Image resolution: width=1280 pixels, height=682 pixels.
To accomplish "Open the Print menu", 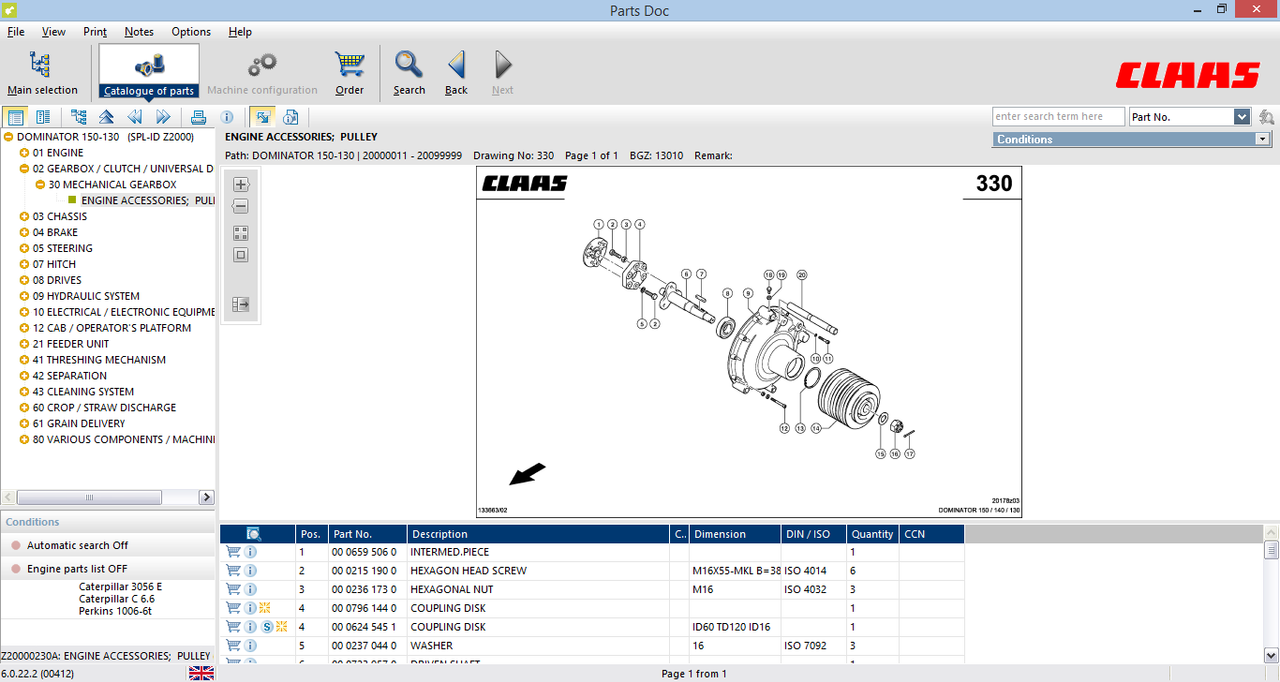I will (x=95, y=31).
